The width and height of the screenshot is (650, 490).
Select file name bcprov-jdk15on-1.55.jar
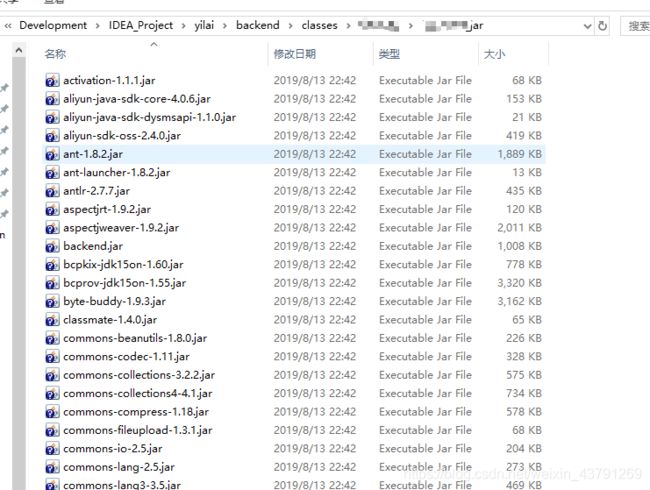tap(124, 283)
